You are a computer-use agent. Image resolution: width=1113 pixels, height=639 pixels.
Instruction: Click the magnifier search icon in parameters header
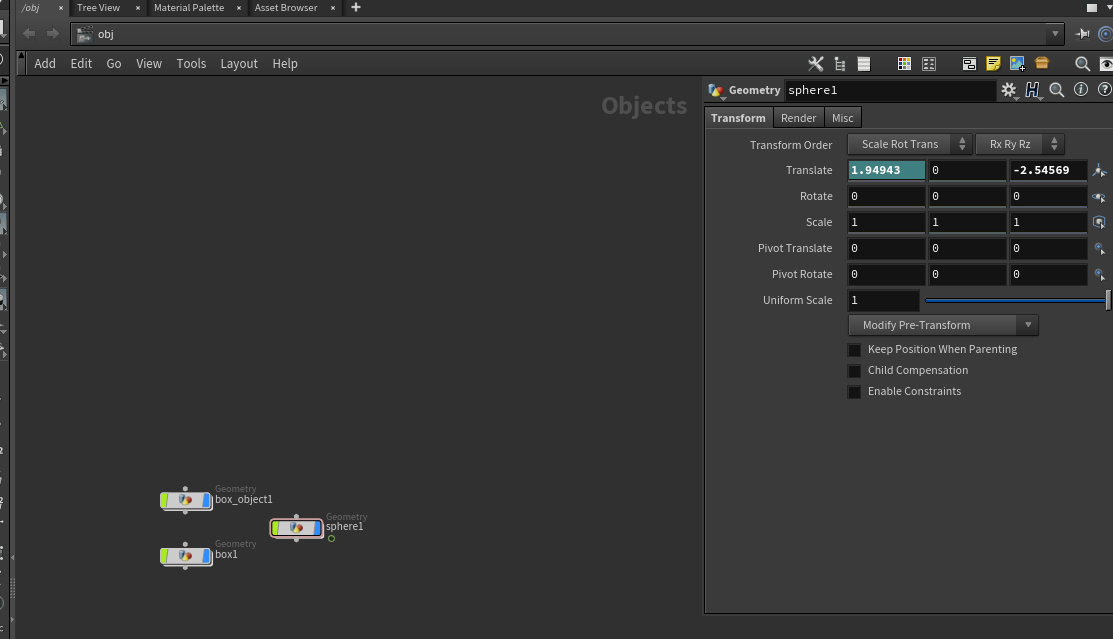click(x=1056, y=90)
